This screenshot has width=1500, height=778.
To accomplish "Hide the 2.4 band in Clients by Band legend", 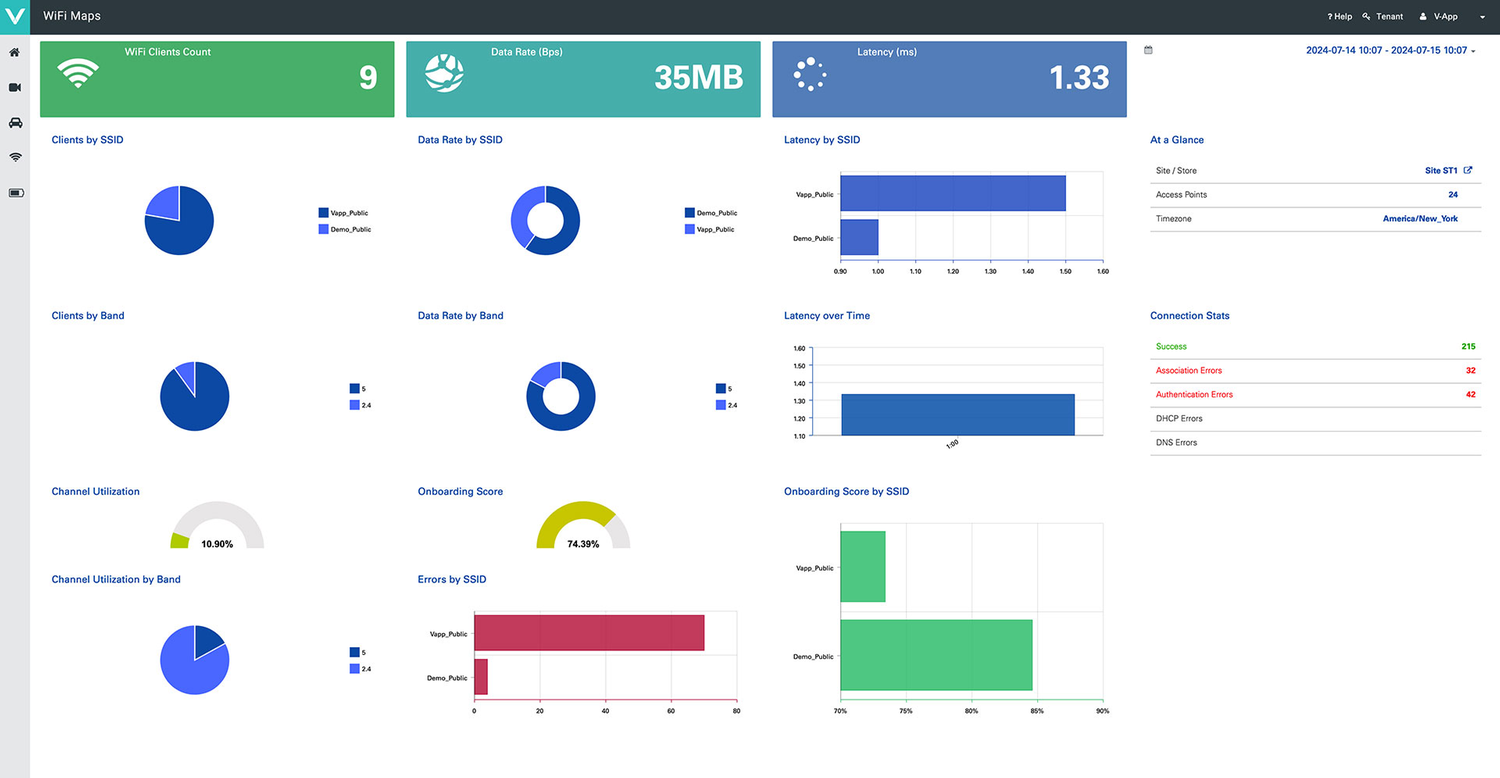I will pos(360,405).
